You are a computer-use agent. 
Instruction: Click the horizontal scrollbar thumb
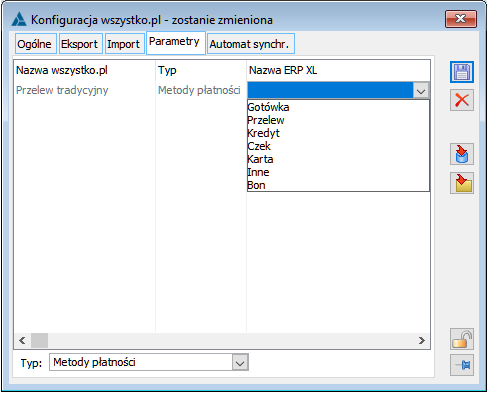coord(39,340)
